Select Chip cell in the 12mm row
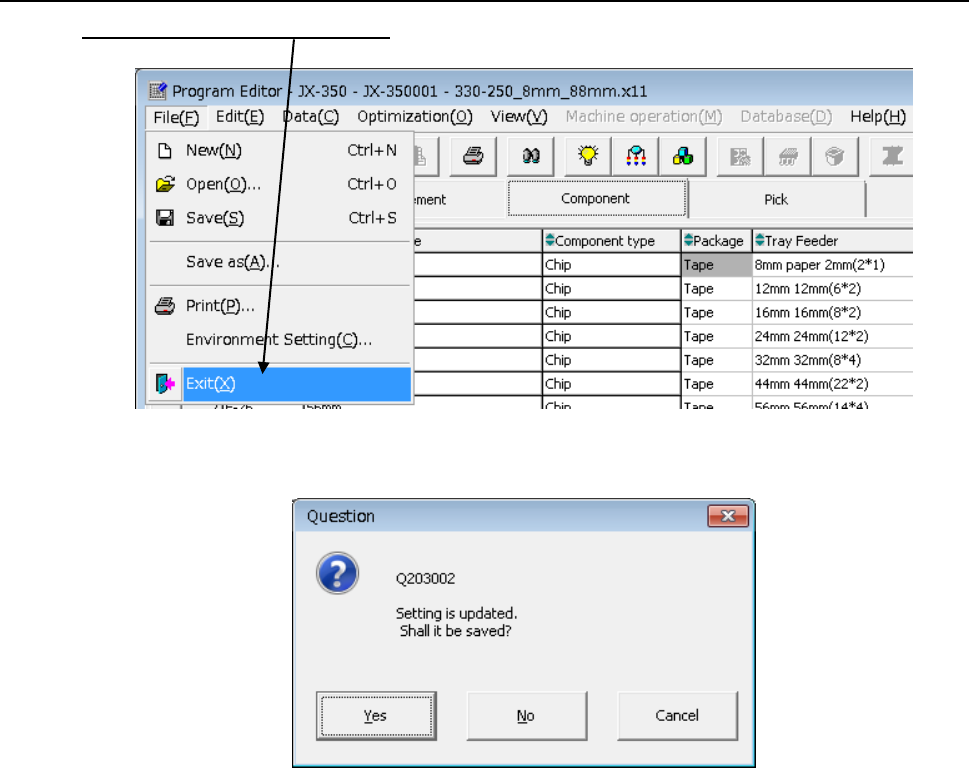The width and height of the screenshot is (969, 768). pyautogui.click(x=611, y=289)
